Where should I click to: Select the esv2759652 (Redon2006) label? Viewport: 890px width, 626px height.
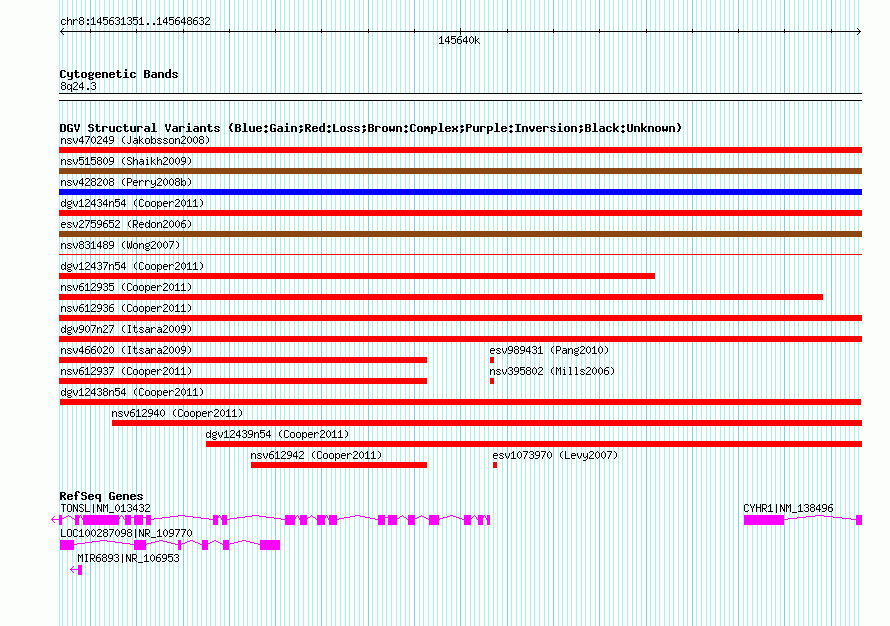126,224
